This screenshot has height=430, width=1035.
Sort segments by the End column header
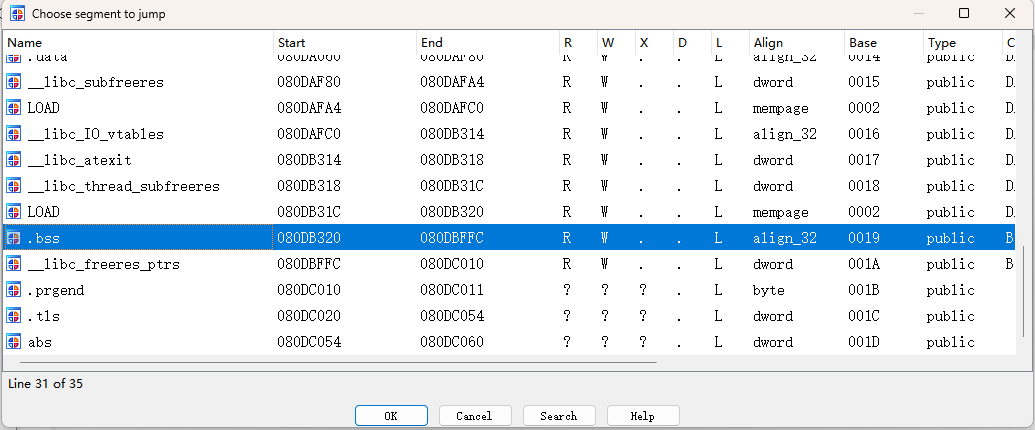(488, 43)
